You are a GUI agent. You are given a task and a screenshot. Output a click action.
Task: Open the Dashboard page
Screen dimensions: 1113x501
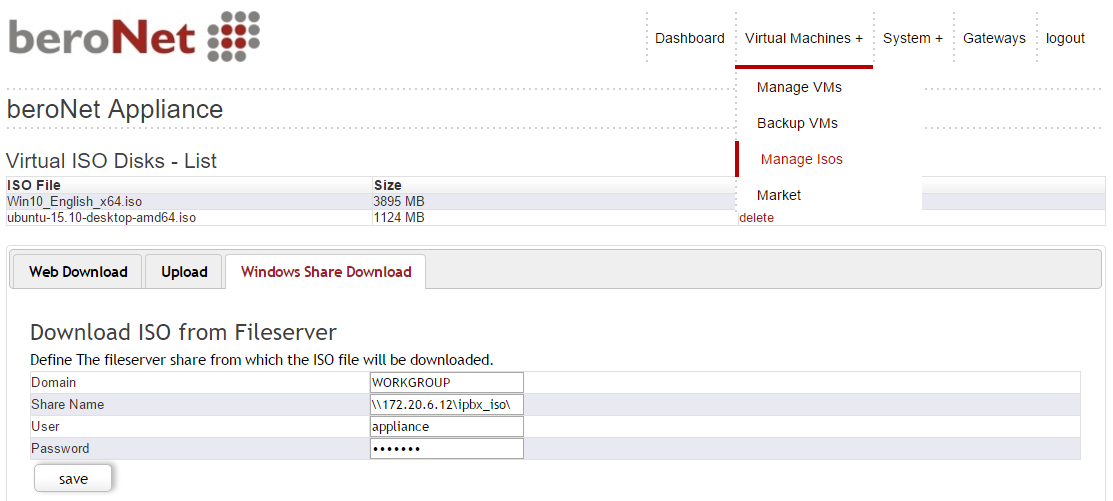click(689, 38)
